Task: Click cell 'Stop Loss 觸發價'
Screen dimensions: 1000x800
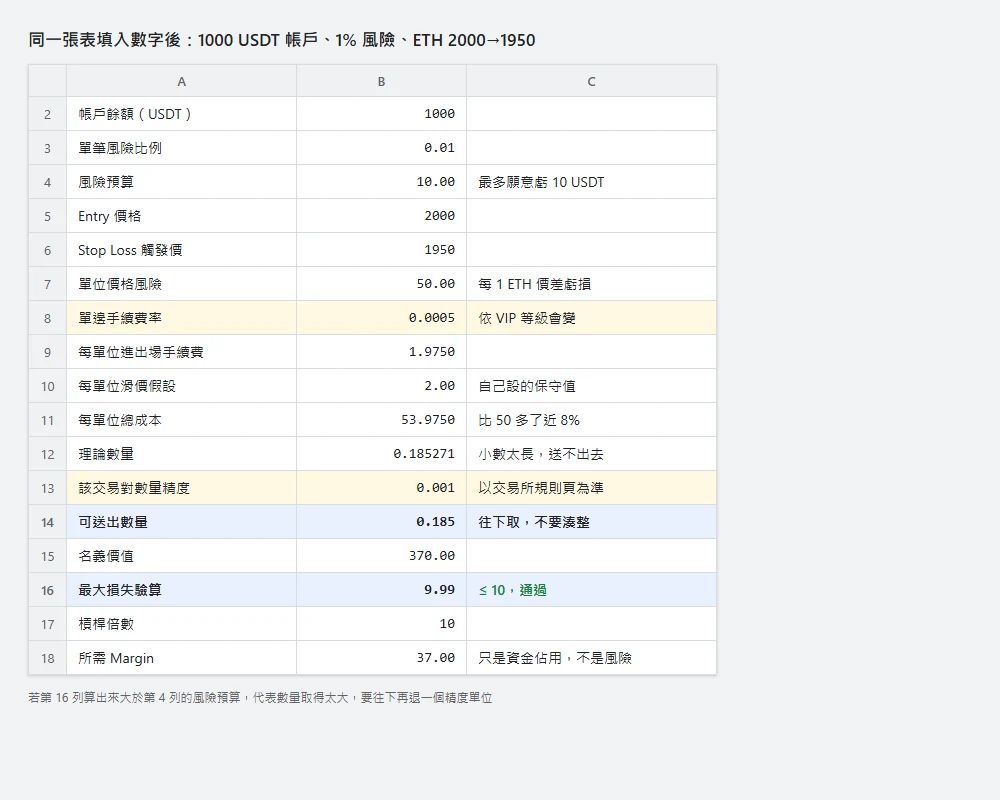Action: click(x=182, y=250)
